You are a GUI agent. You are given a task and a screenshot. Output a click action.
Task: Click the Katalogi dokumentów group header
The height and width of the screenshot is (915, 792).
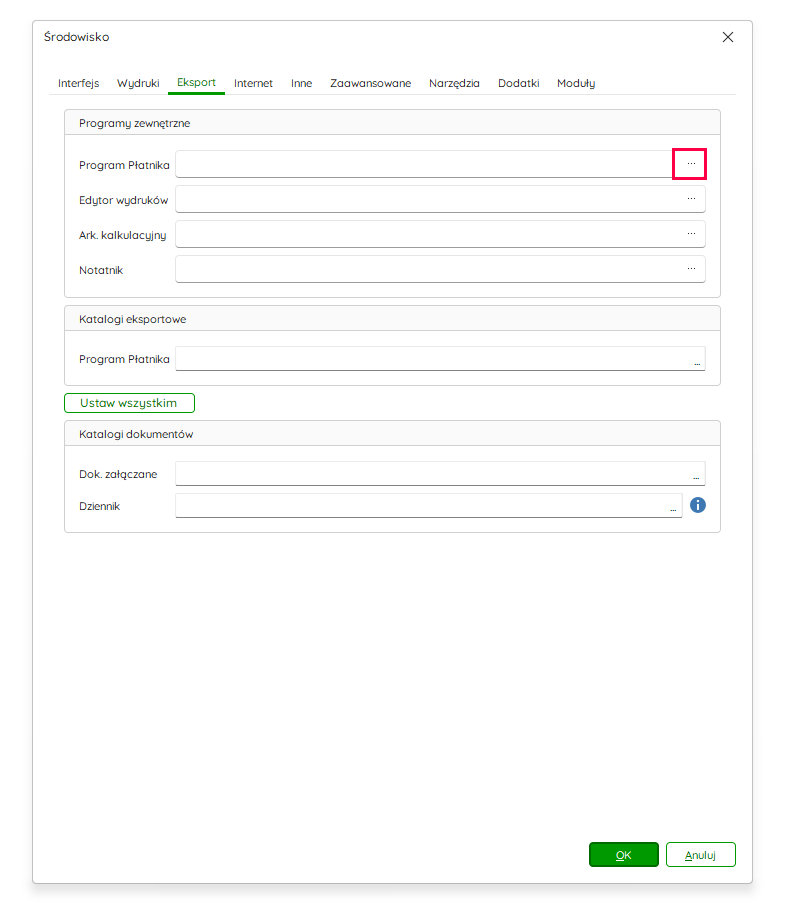[x=392, y=434]
